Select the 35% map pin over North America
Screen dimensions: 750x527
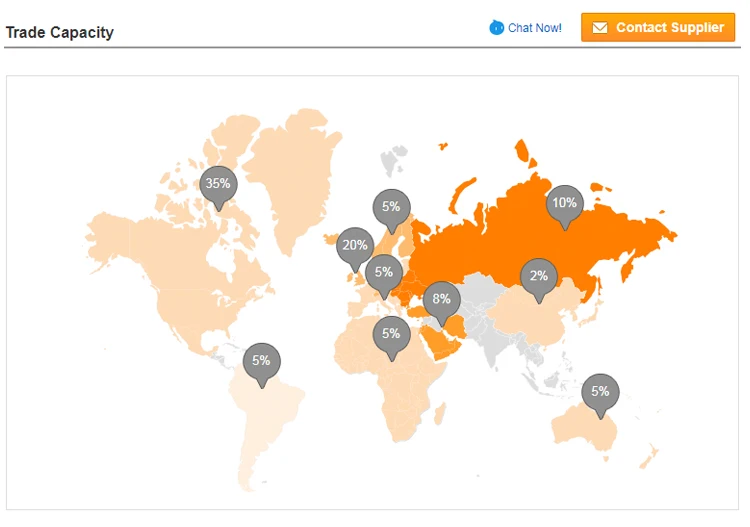point(218,187)
